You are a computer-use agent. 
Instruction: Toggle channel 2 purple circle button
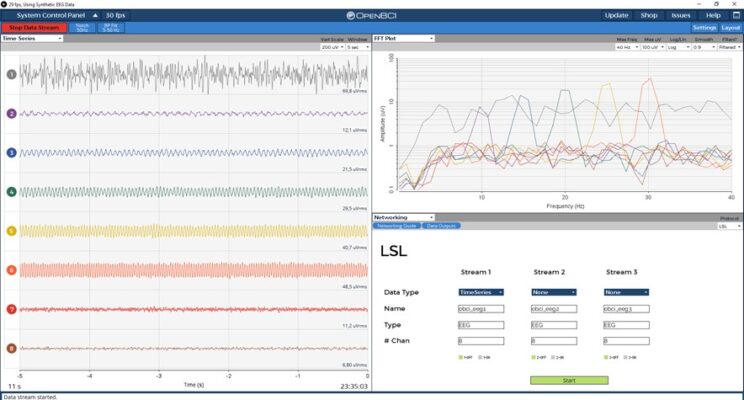(11, 113)
